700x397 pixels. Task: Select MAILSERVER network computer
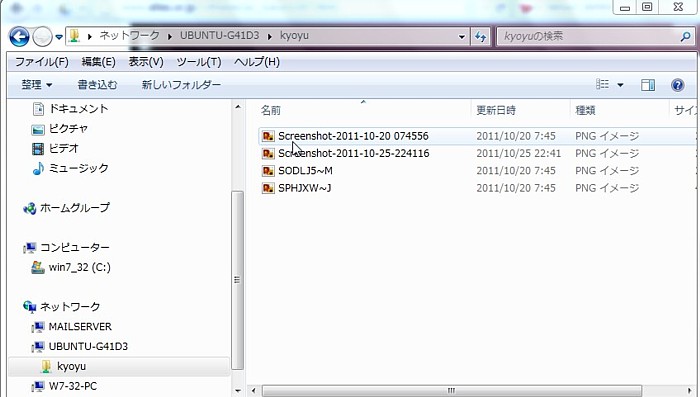(80, 326)
